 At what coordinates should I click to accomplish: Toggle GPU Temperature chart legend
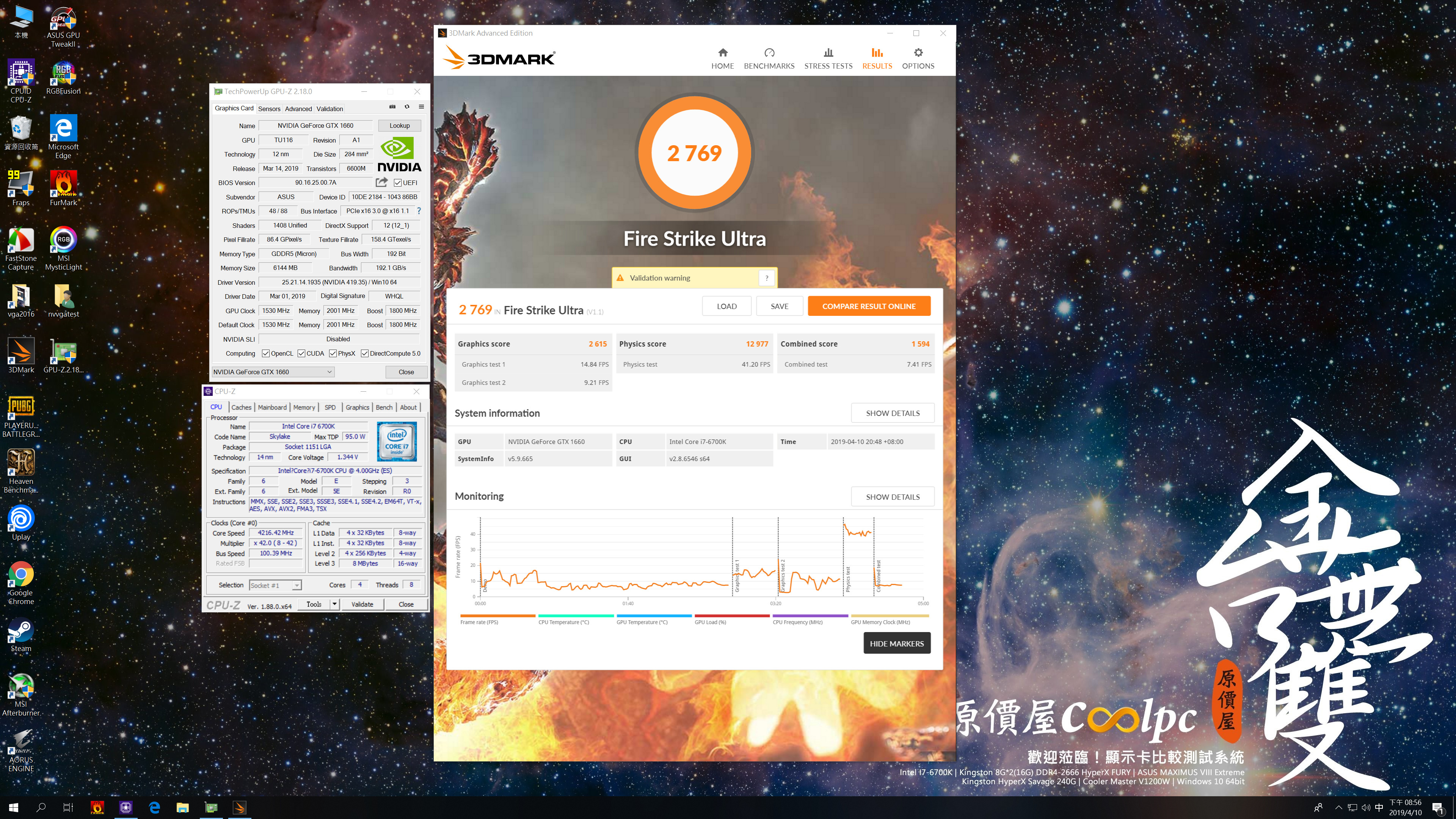[653, 620]
